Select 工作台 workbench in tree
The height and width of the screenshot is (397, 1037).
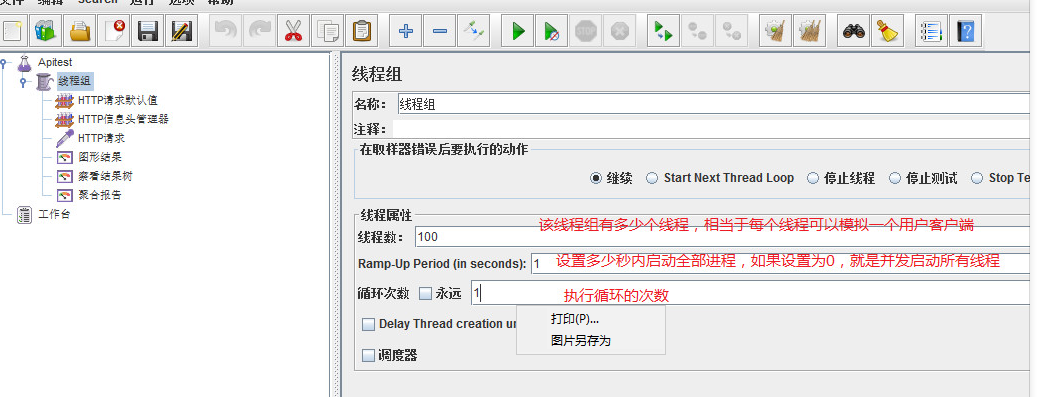(54, 214)
